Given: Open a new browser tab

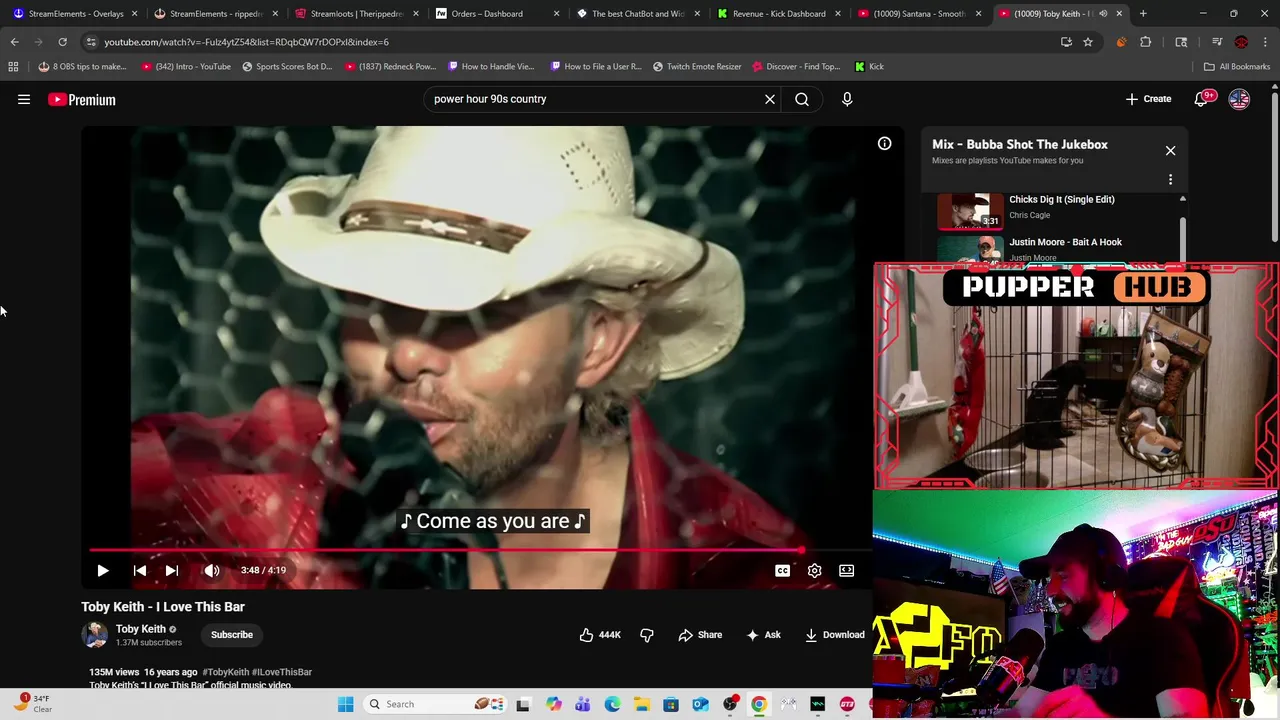Looking at the screenshot, I should (1143, 14).
